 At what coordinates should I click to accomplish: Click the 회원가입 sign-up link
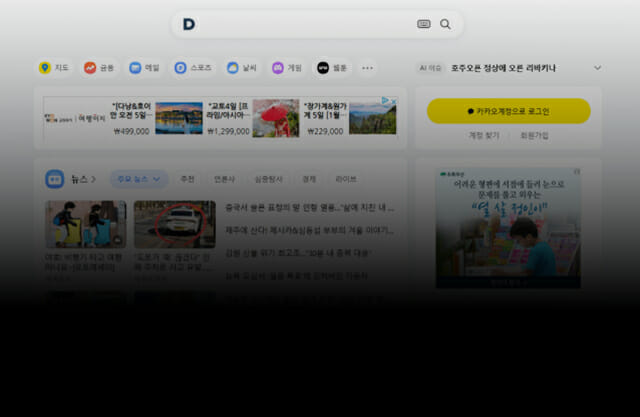pos(534,135)
